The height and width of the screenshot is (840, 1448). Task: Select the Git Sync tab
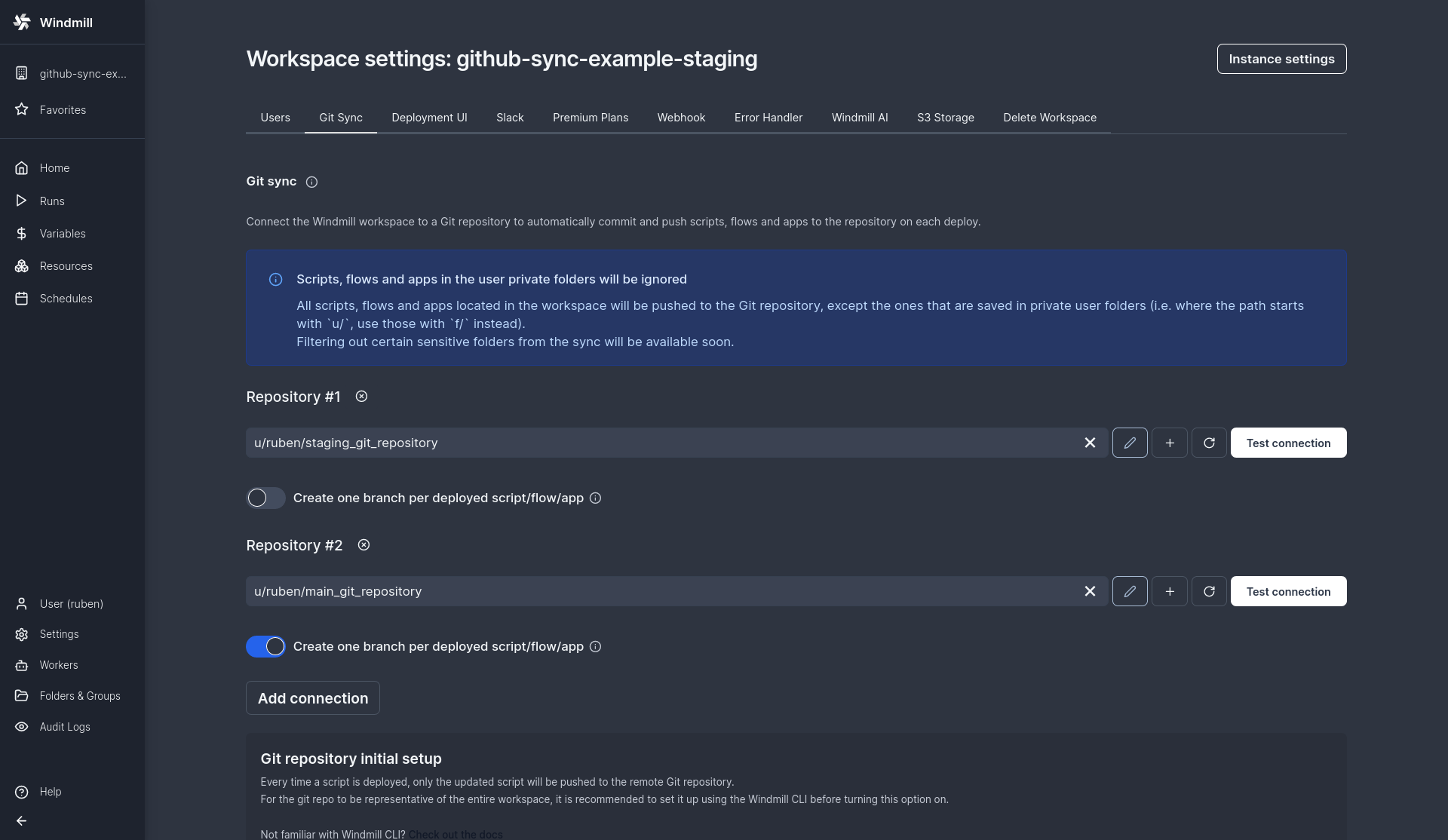(341, 118)
